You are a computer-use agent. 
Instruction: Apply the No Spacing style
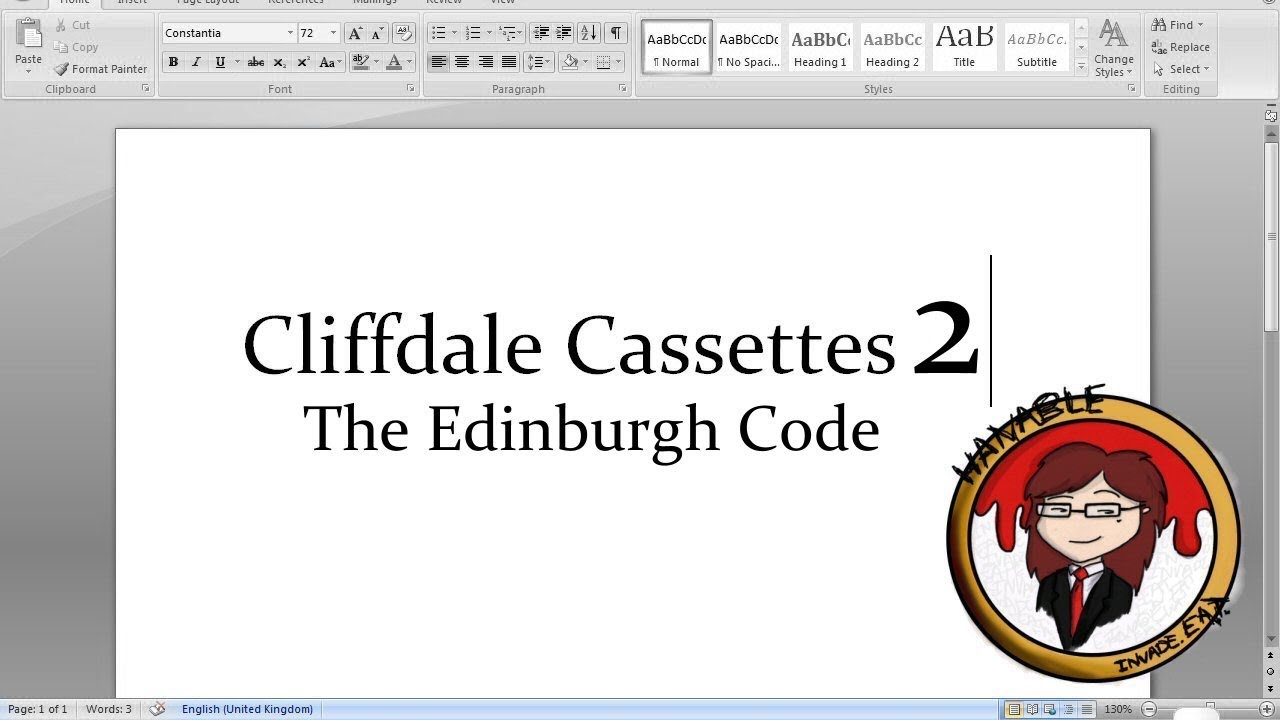(749, 47)
